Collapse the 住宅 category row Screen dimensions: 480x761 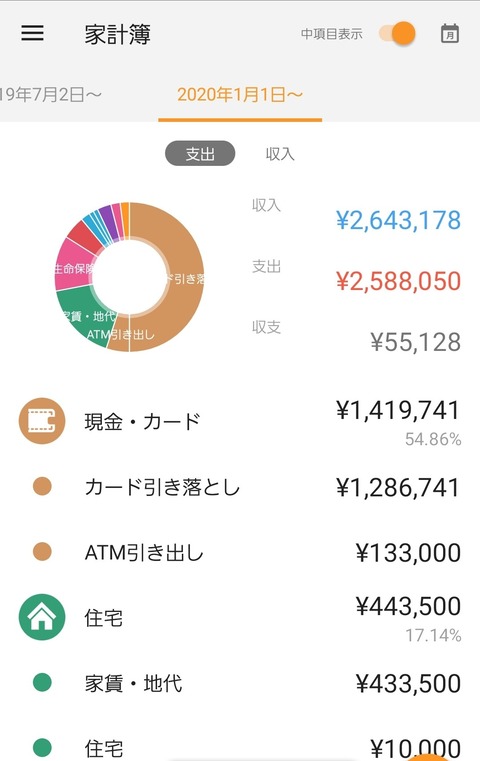(x=240, y=617)
